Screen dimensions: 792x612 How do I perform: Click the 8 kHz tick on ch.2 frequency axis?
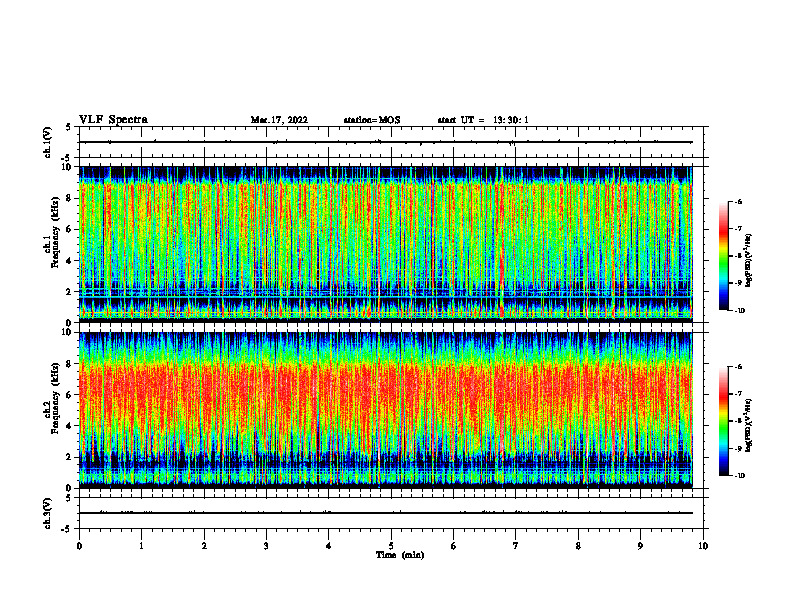[69, 364]
